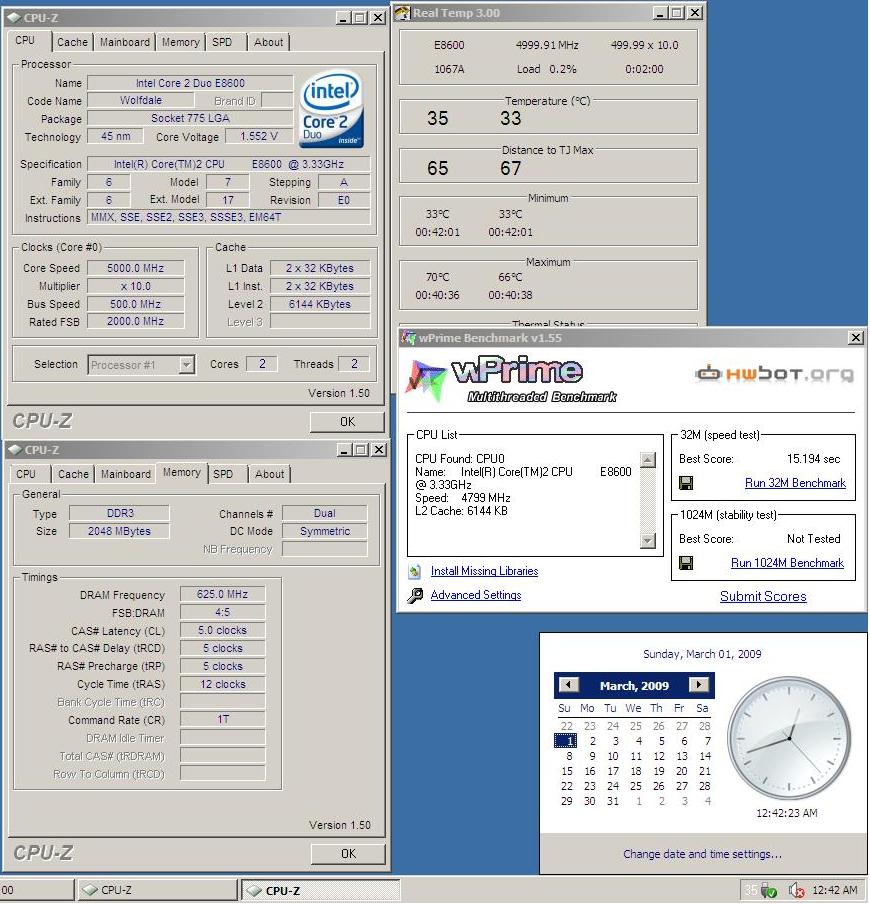The image size is (870, 905).
Task: Go to next month in calendar
Action: (x=699, y=685)
